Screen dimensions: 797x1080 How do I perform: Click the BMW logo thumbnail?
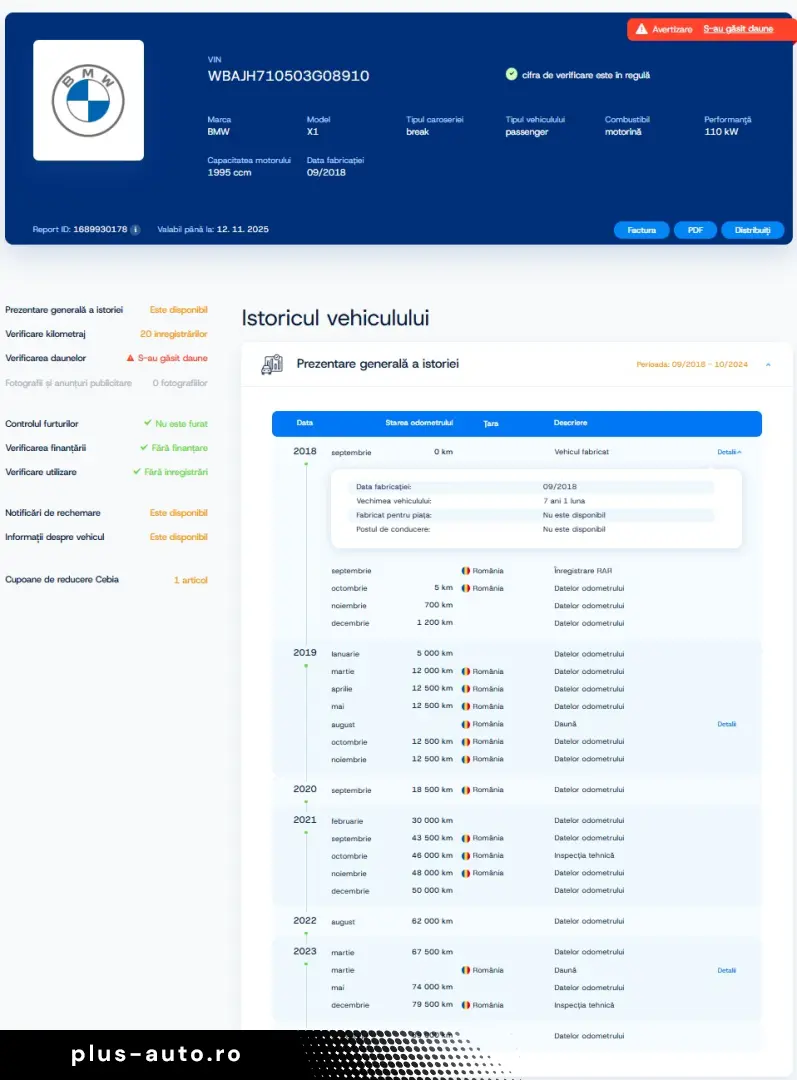[x=88, y=100]
